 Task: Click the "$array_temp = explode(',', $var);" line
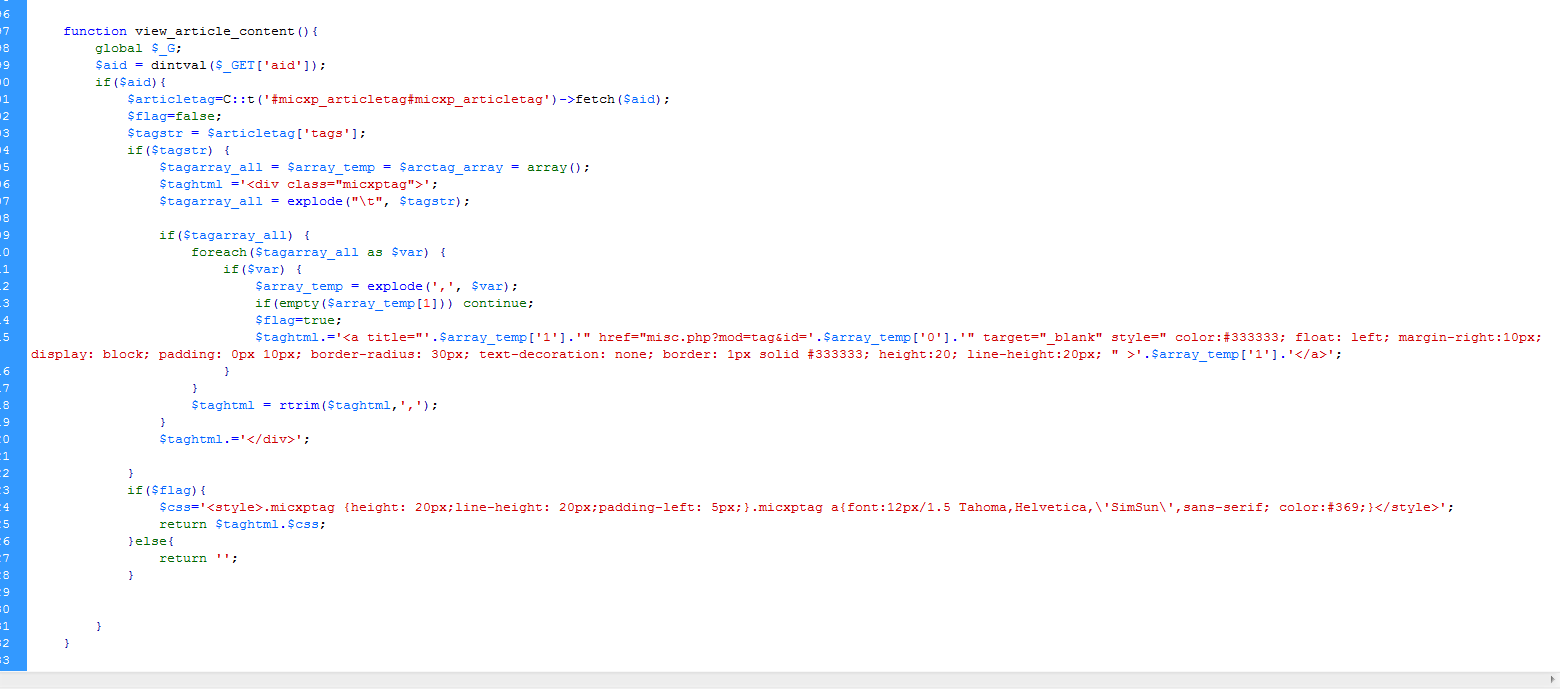point(387,286)
